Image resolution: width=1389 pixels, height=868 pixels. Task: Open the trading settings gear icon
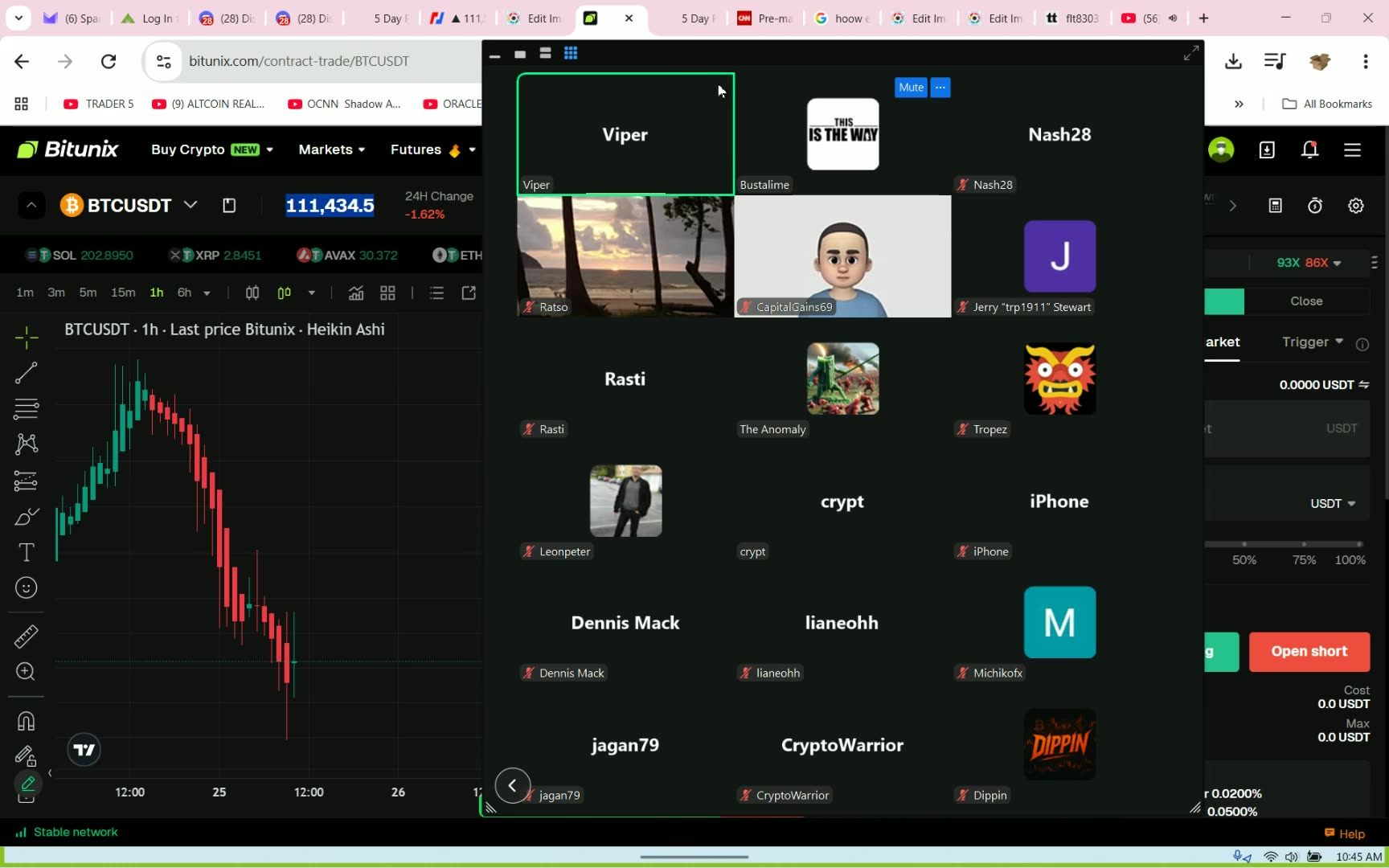(x=1356, y=206)
